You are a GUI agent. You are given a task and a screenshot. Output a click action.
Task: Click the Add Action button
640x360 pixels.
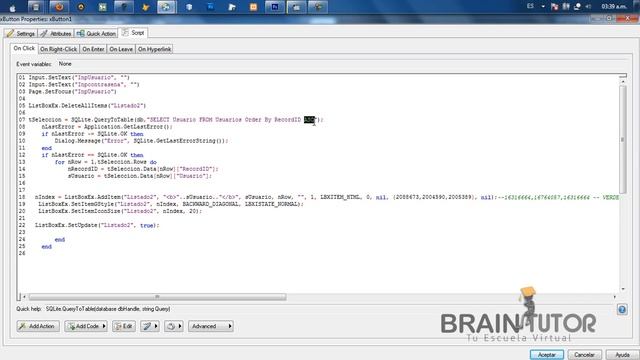38,326
